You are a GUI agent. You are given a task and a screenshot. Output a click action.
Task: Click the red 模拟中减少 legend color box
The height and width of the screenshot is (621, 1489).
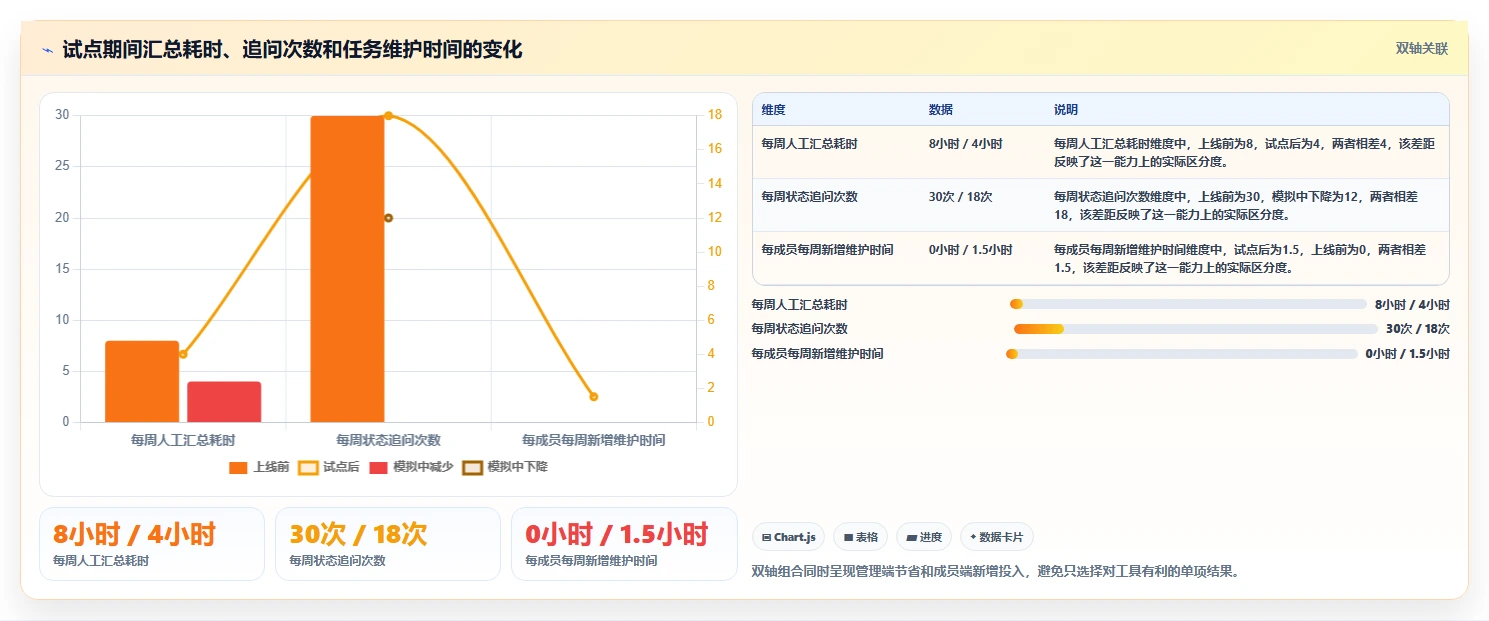378,467
